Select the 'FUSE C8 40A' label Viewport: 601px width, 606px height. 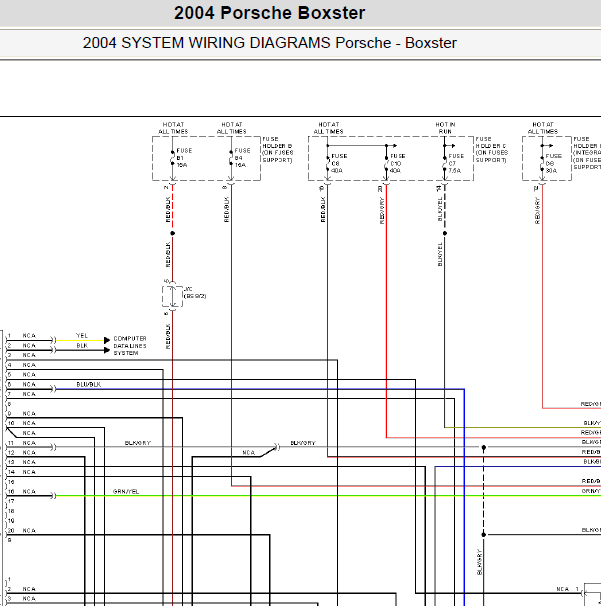coord(339,163)
